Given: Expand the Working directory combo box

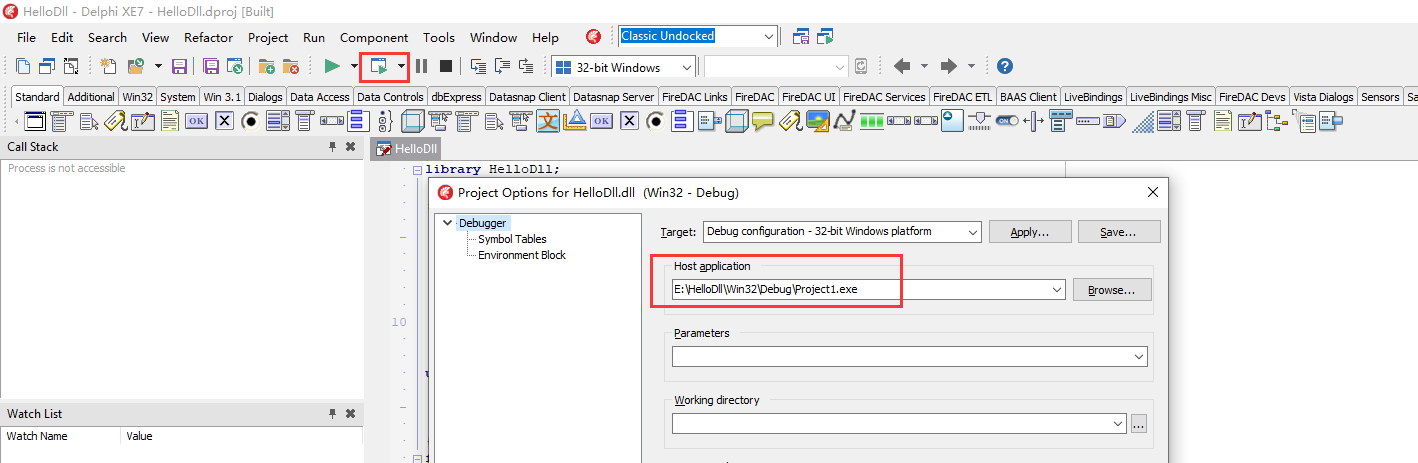Looking at the screenshot, I should pos(1118,424).
